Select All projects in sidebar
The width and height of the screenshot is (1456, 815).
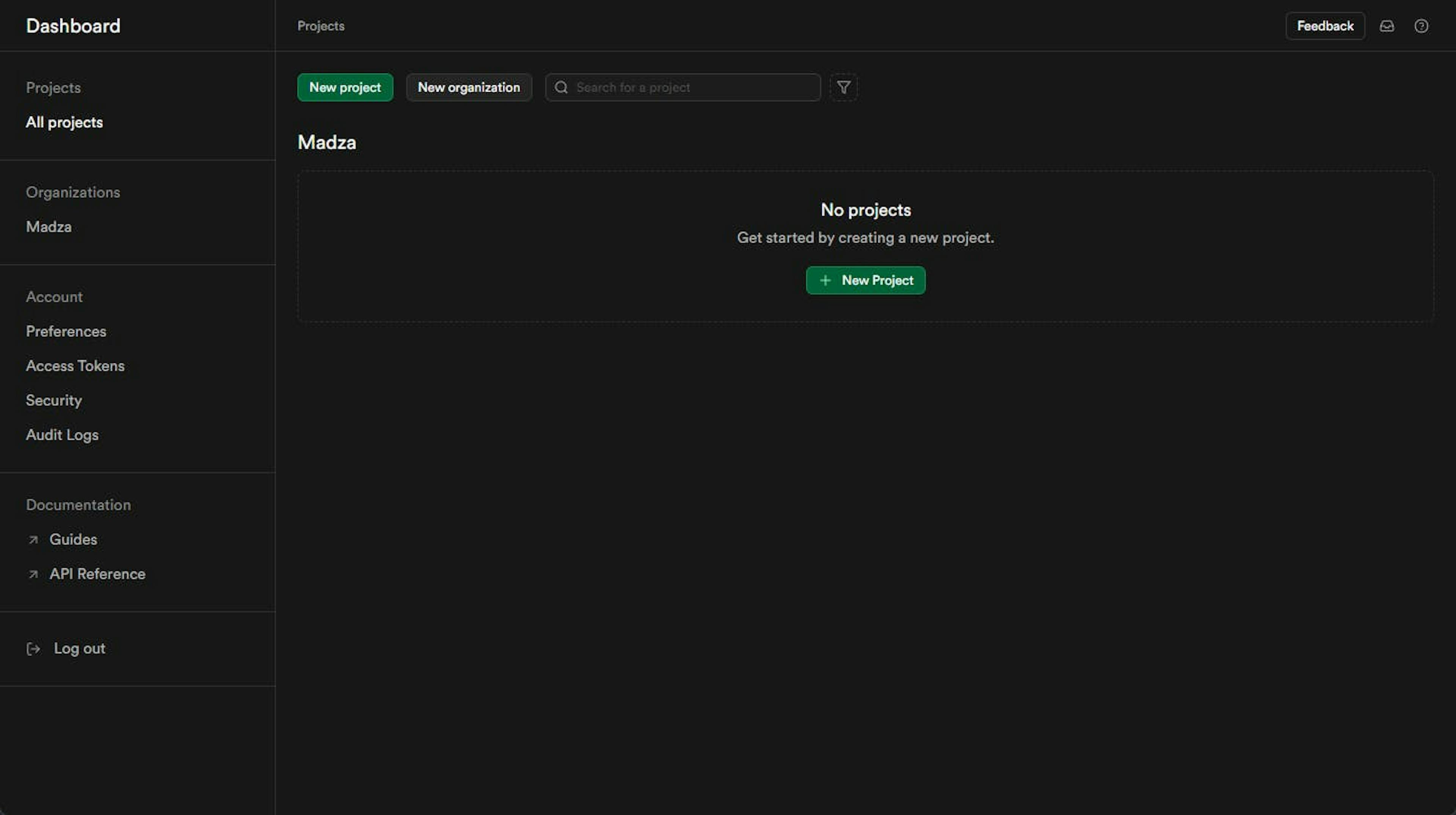pos(64,122)
